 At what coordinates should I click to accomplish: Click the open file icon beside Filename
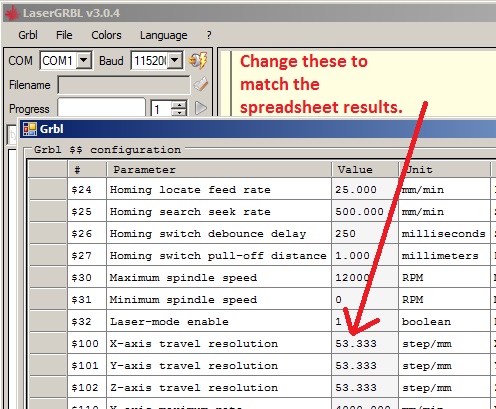click(x=201, y=85)
